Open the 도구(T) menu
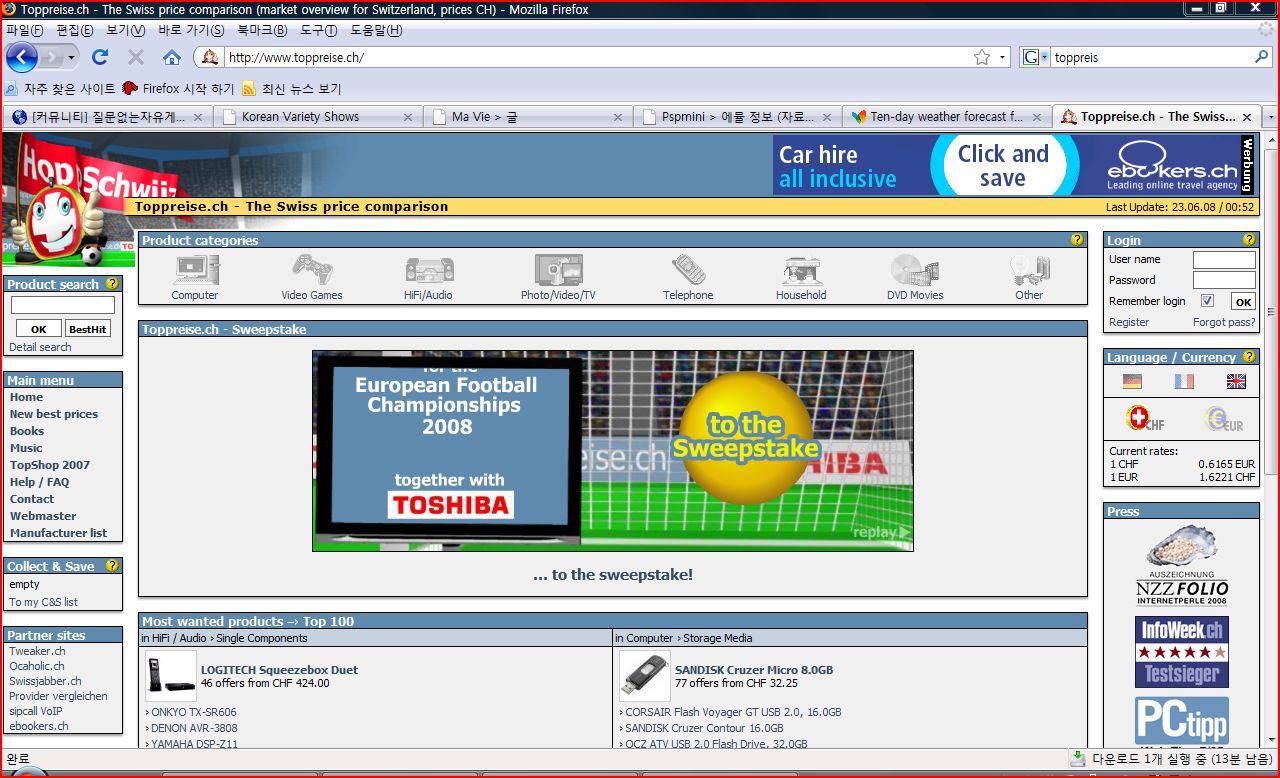 tap(319, 30)
